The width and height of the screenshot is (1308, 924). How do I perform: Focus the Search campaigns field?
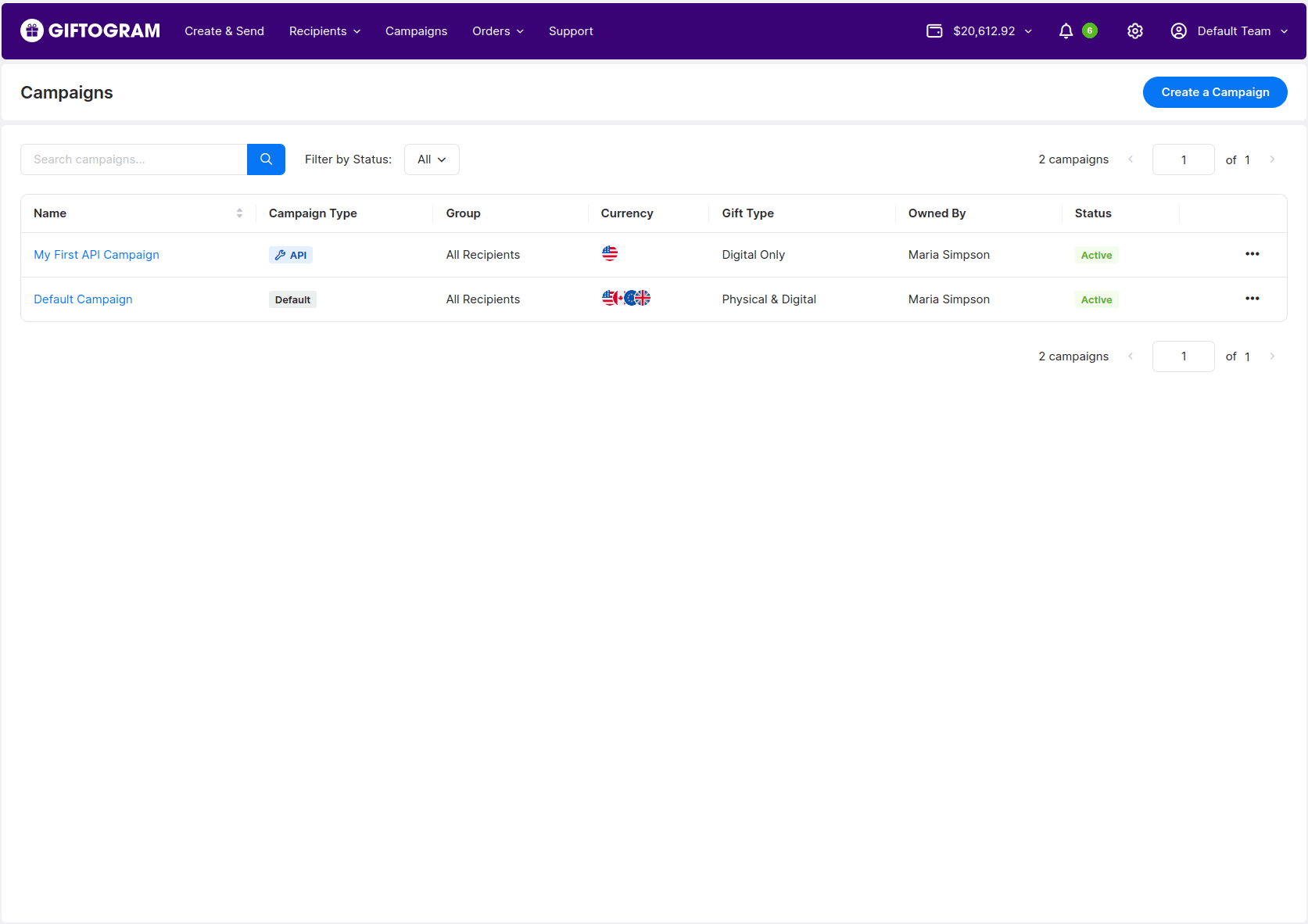tap(134, 159)
